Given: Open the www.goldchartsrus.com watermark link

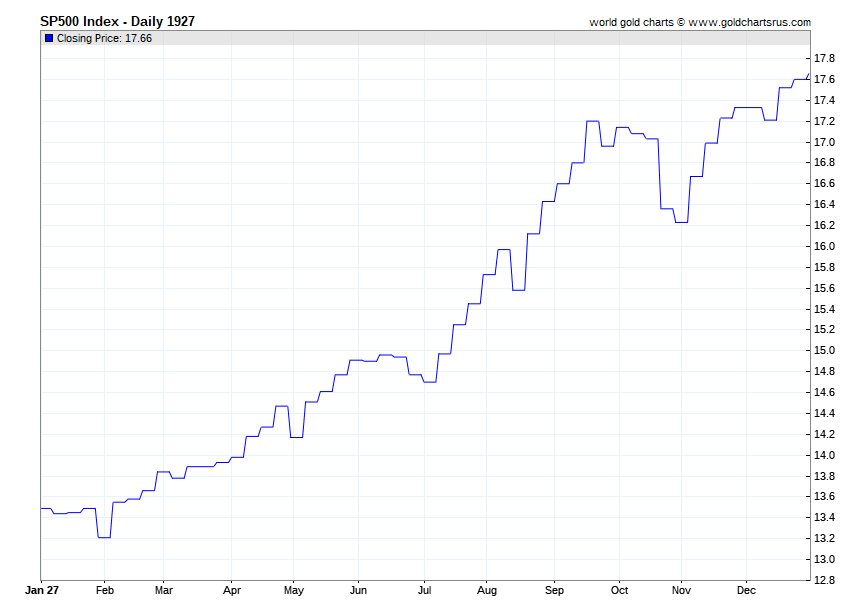Looking at the screenshot, I should coord(750,22).
